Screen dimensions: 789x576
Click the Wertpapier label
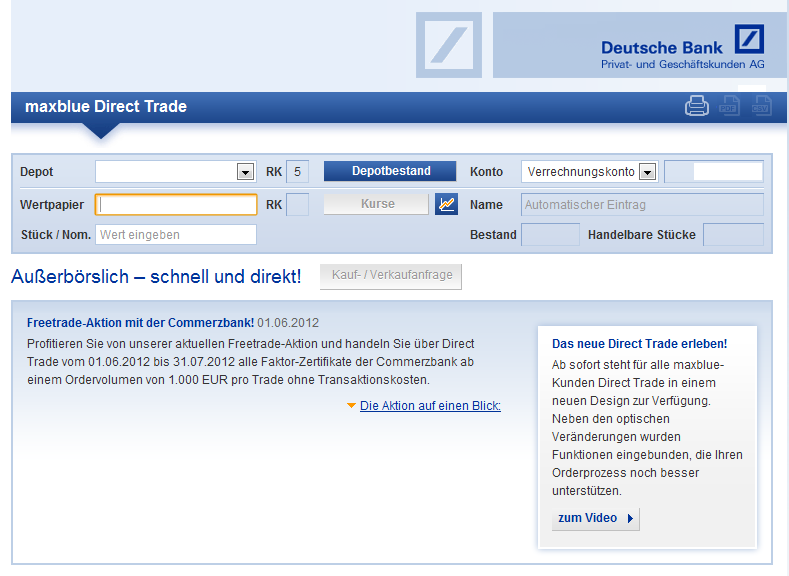point(52,205)
